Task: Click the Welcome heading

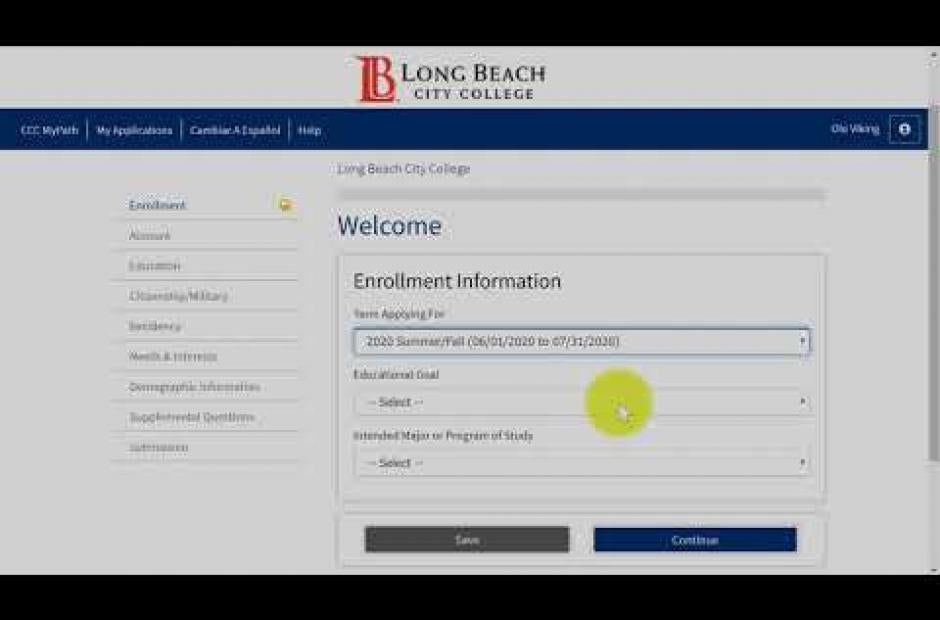Action: pyautogui.click(x=390, y=226)
